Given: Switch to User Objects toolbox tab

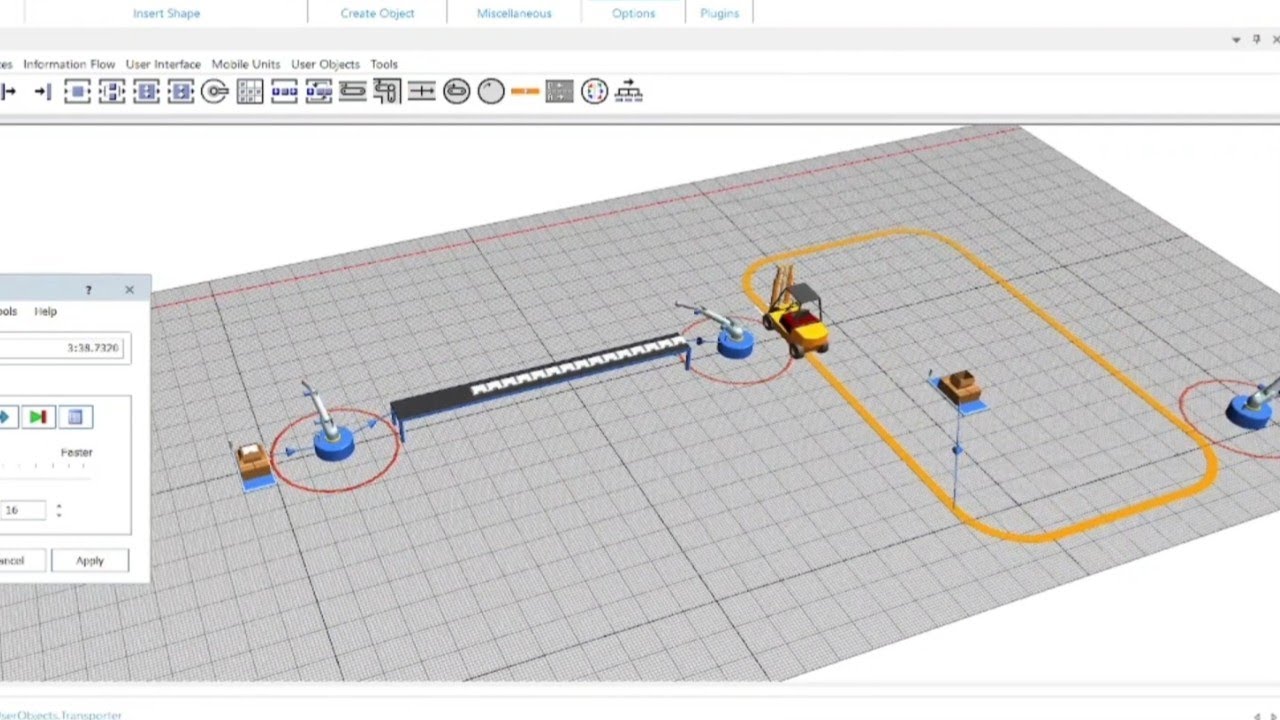Looking at the screenshot, I should (x=325, y=64).
